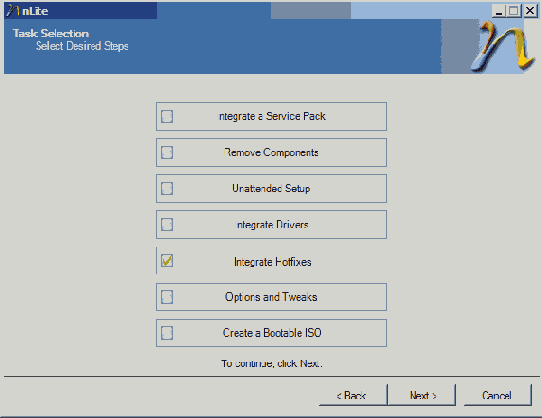This screenshot has height=418, width=542.
Task: Click the Next button
Action: (x=422, y=395)
